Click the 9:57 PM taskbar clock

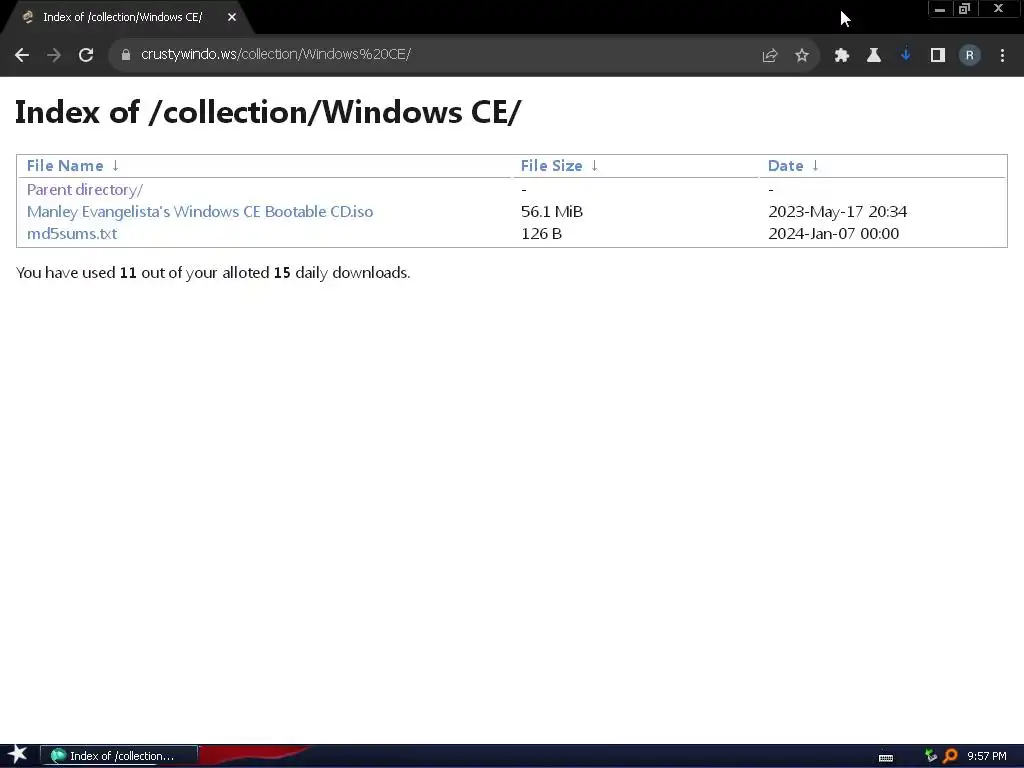[987, 756]
